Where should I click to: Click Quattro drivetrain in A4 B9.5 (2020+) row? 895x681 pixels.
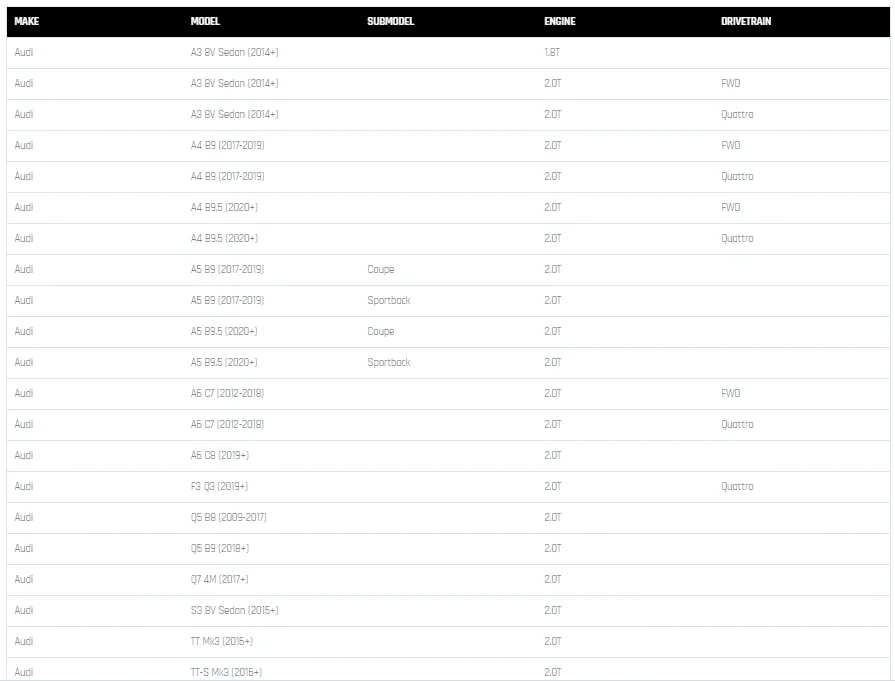(737, 238)
